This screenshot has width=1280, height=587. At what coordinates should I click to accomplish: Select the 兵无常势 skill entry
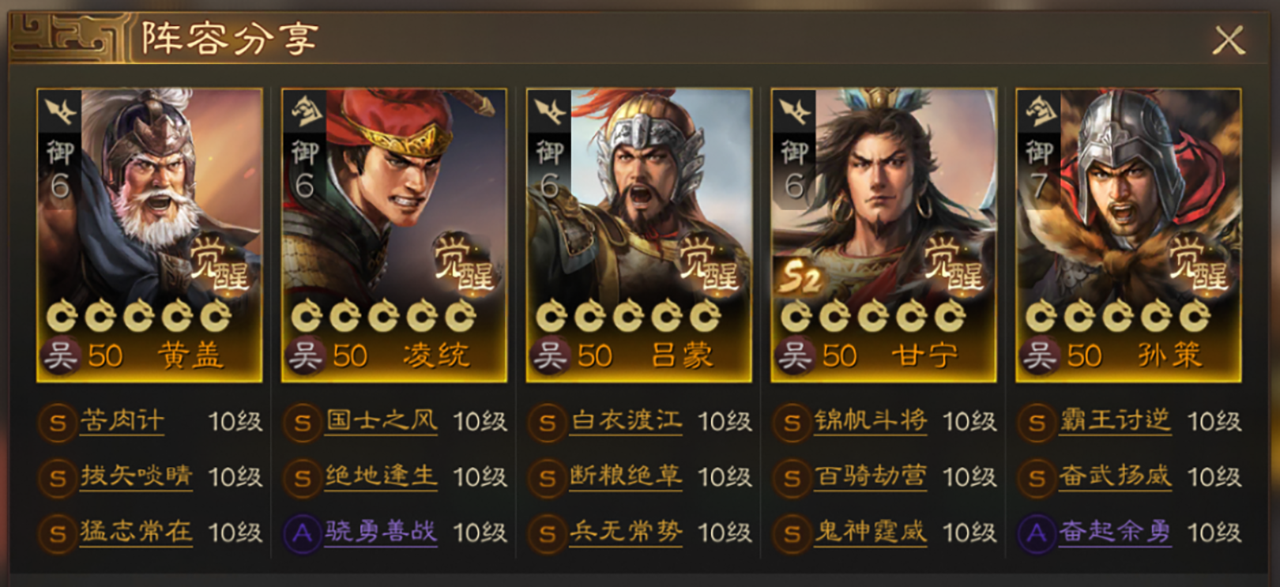[626, 533]
